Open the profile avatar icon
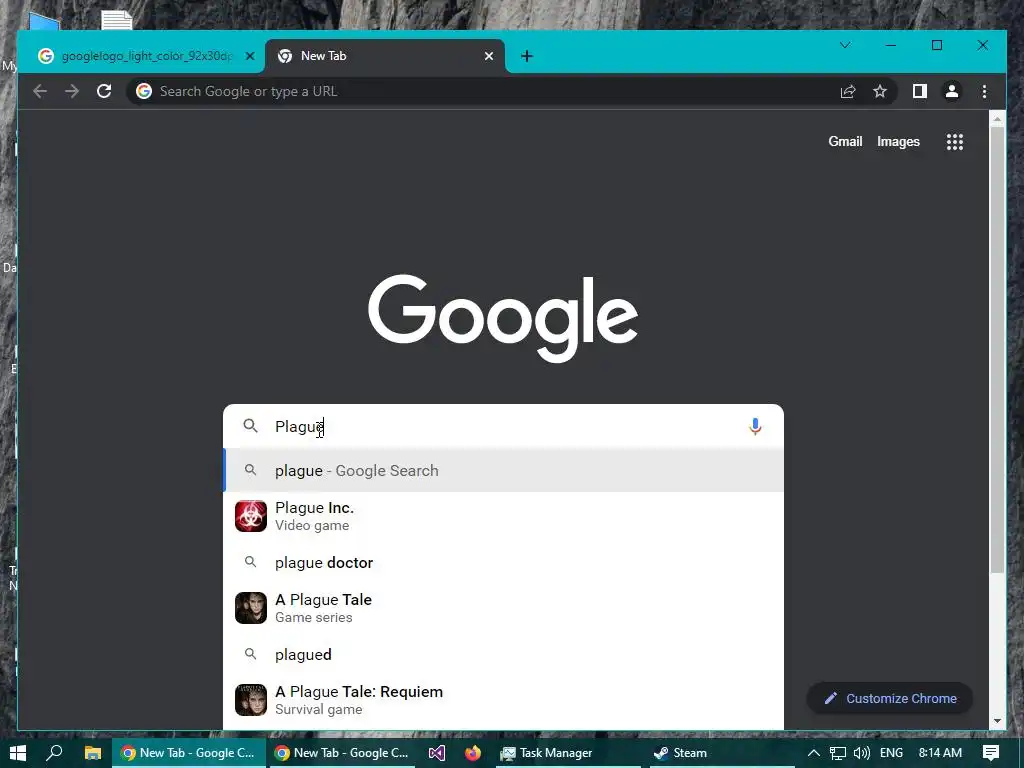The width and height of the screenshot is (1024, 768). click(x=952, y=91)
